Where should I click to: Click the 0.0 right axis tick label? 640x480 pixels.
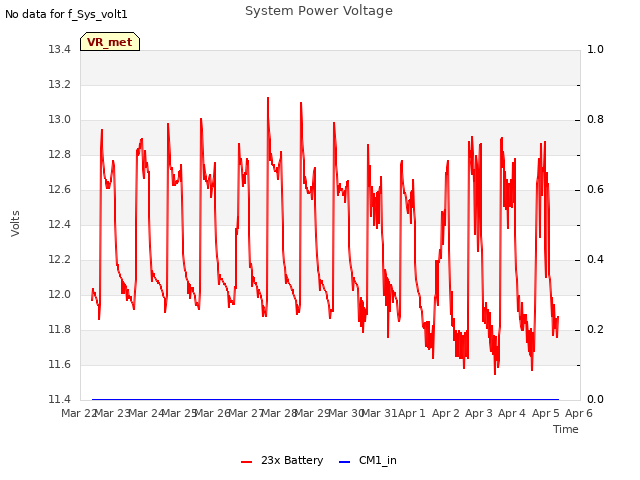point(595,399)
